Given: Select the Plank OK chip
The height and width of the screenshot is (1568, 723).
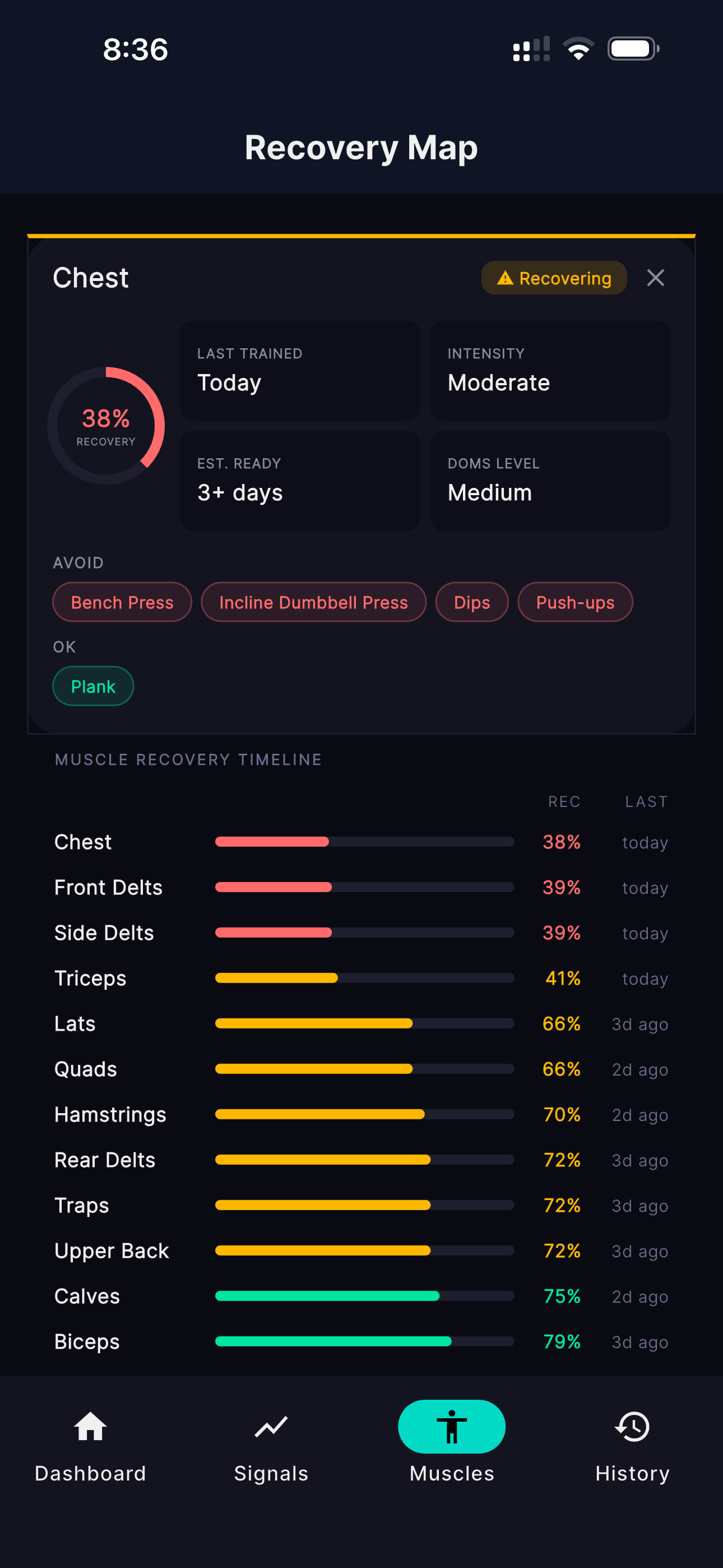Looking at the screenshot, I should click(x=93, y=686).
